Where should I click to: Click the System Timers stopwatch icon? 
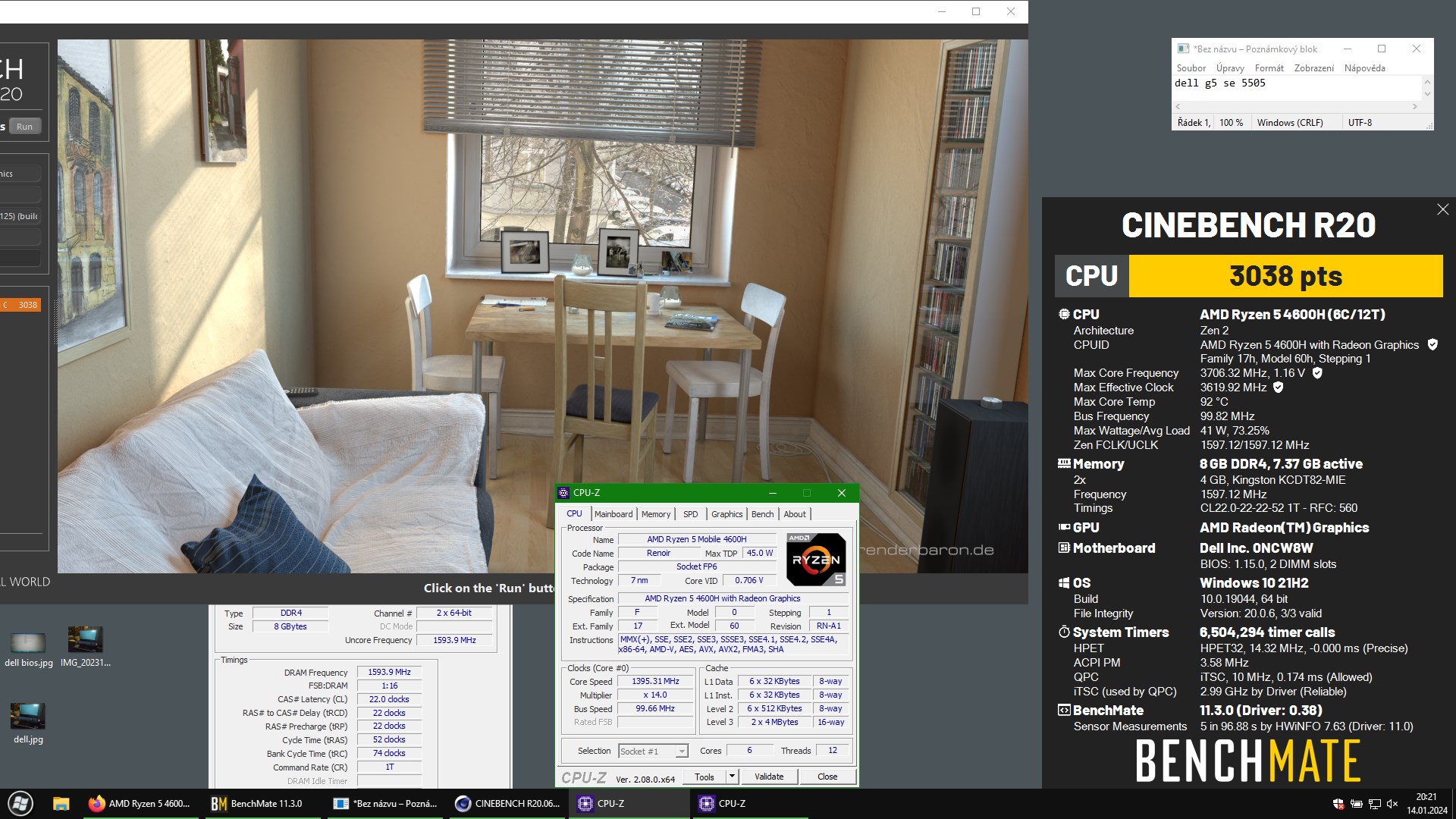coord(1064,632)
